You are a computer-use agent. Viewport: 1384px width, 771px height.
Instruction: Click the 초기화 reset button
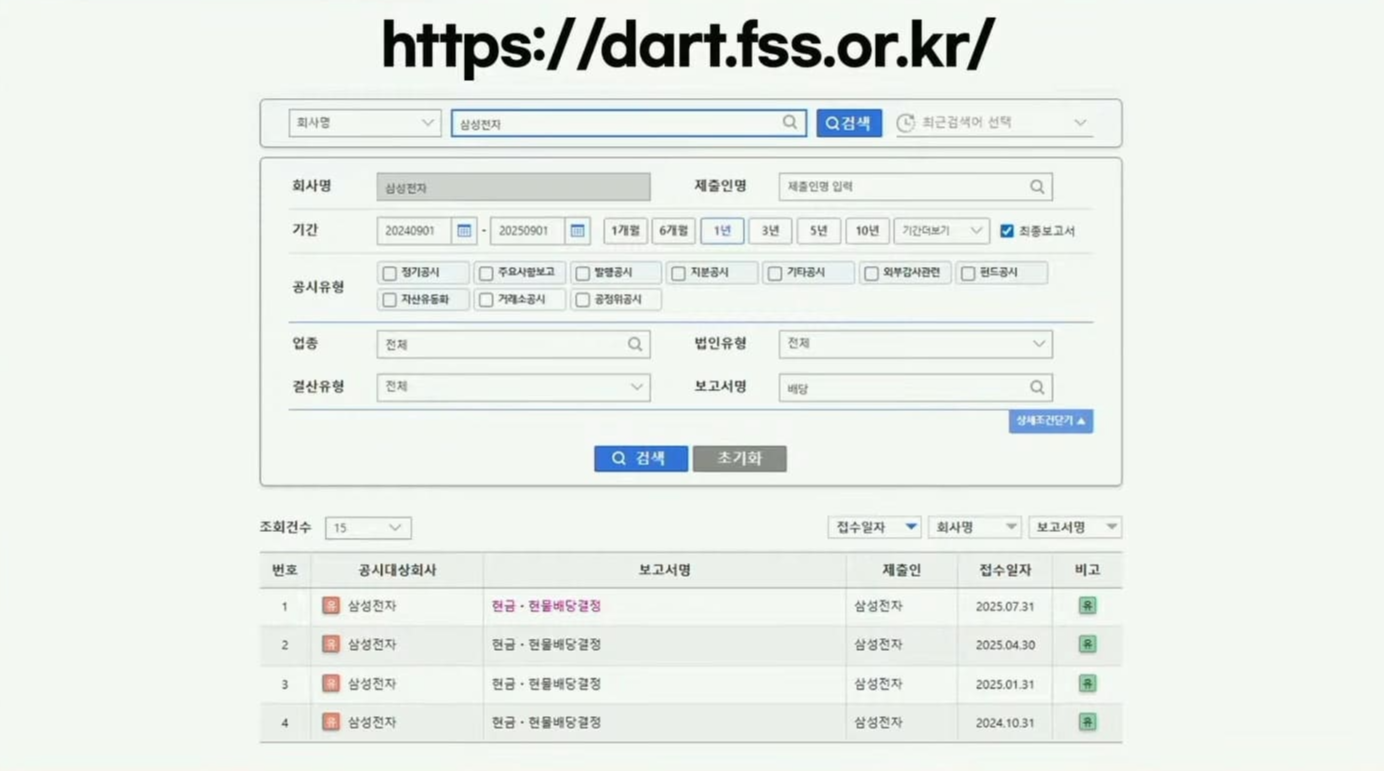(739, 458)
